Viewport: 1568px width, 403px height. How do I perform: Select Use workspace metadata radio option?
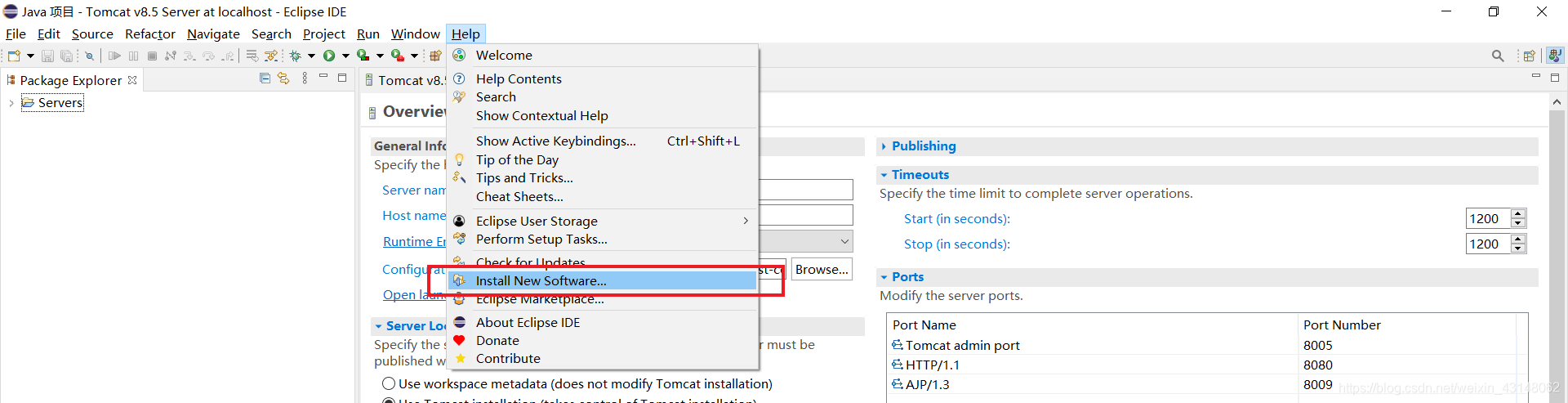pyautogui.click(x=389, y=383)
